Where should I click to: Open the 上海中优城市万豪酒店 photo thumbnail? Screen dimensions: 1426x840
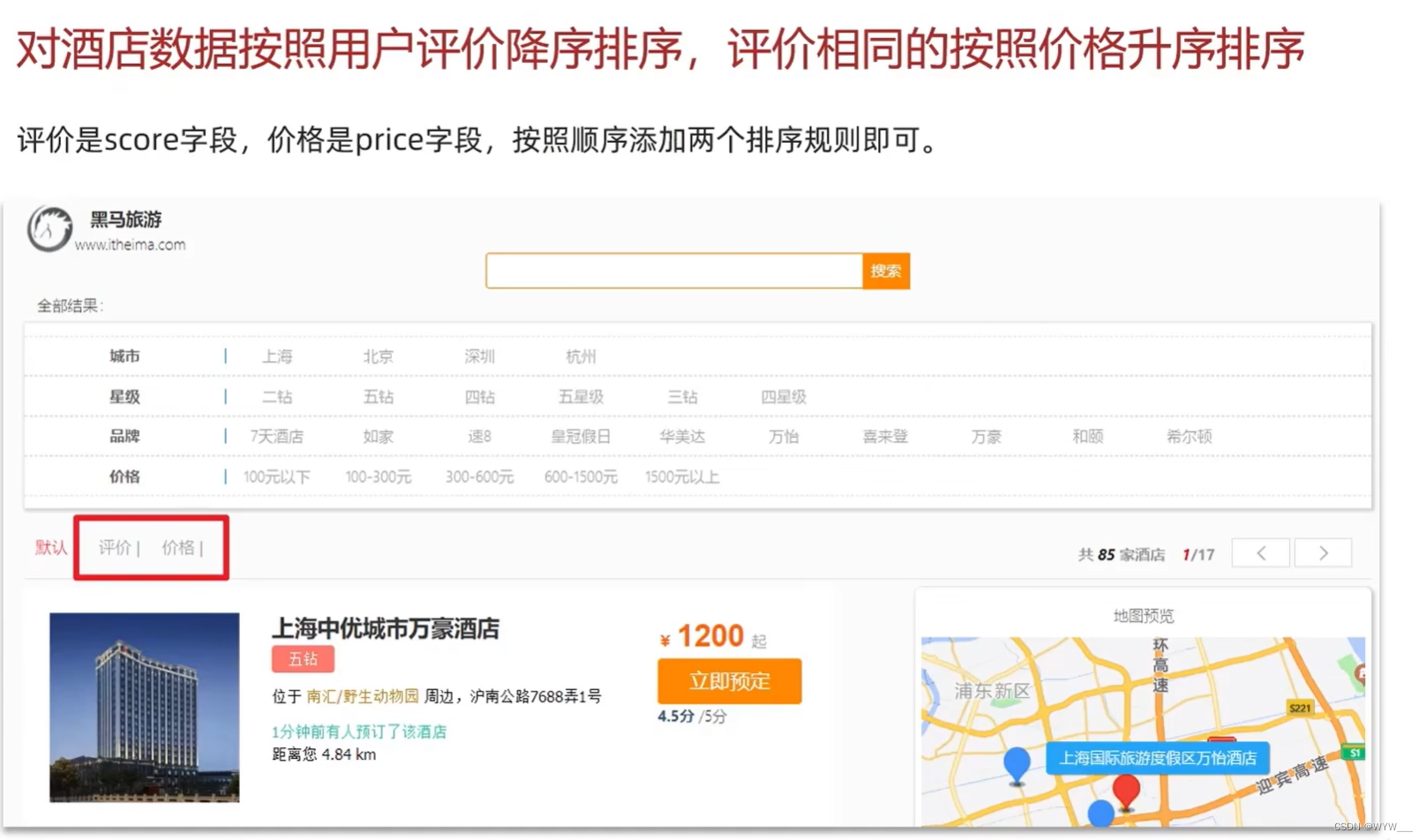tap(145, 708)
